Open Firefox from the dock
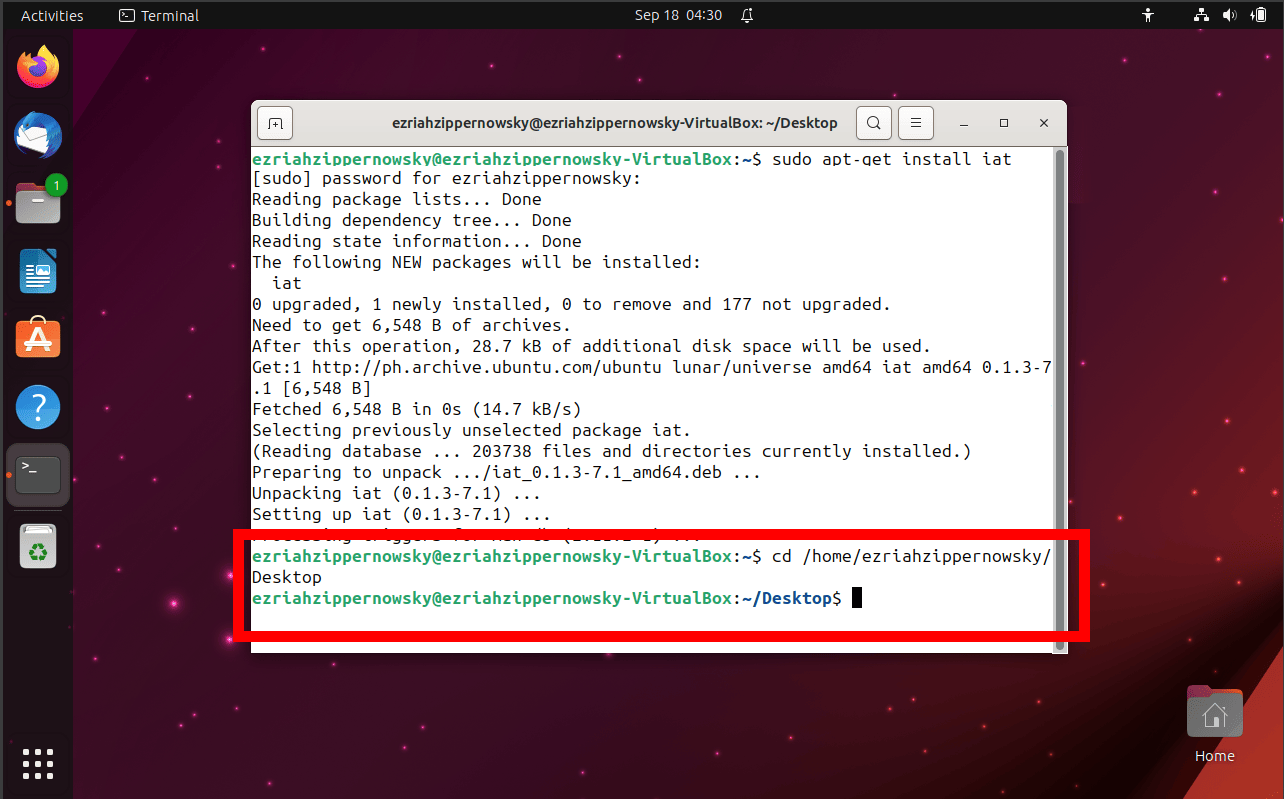The height and width of the screenshot is (799, 1284). 37,65
